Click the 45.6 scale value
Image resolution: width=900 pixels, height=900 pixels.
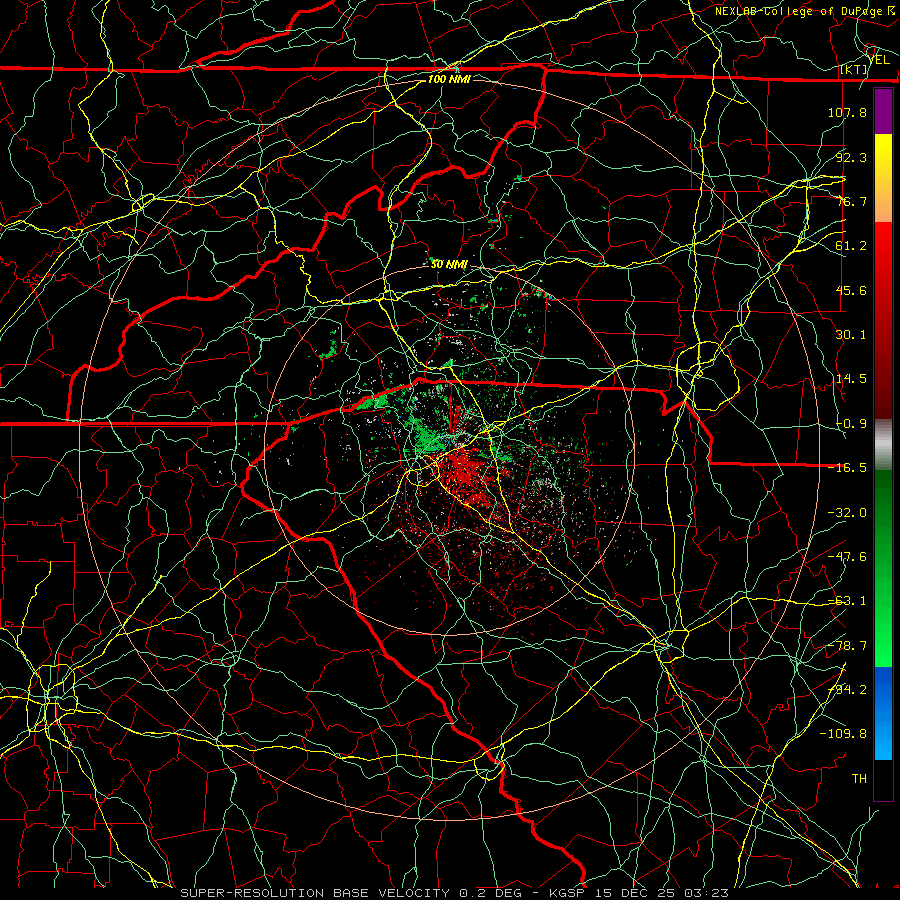[851, 290]
